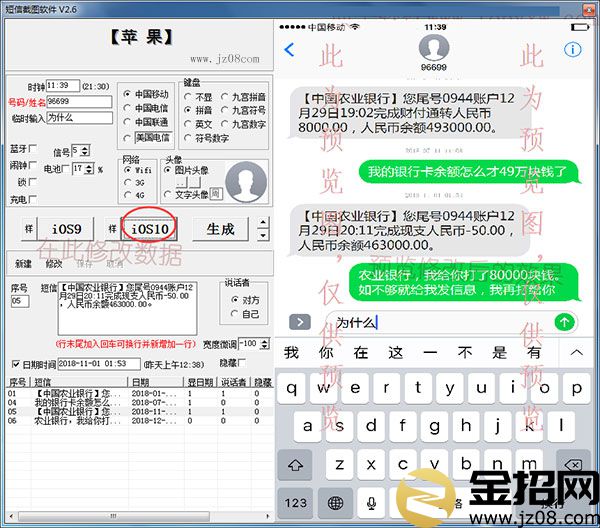This screenshot has width=600, height=528.
Task: Toggle the 隐藏 checkbox
Action: tap(242, 362)
